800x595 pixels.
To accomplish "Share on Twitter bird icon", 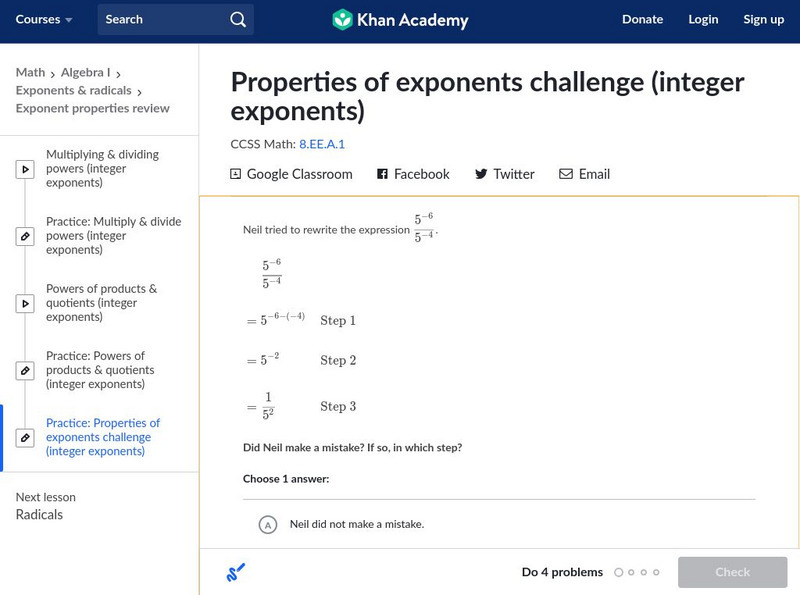I will pos(481,174).
